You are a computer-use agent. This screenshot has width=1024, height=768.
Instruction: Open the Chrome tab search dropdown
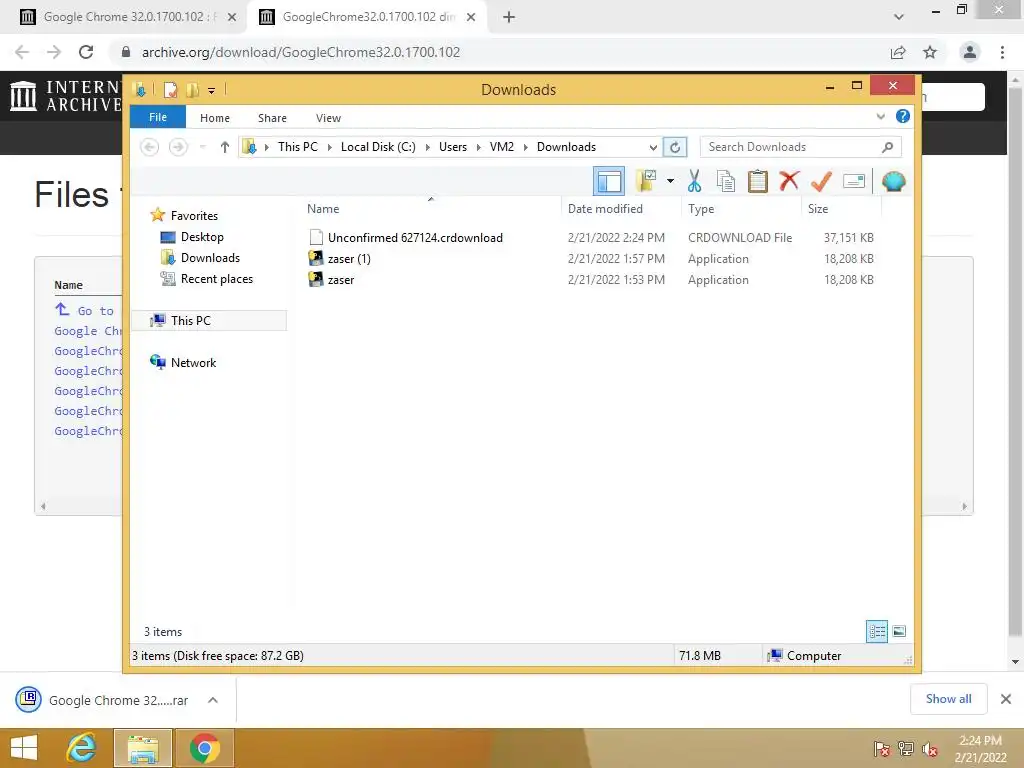coord(899,17)
